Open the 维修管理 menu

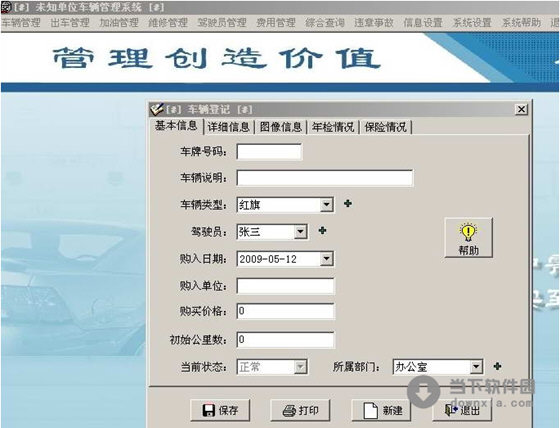(168, 23)
